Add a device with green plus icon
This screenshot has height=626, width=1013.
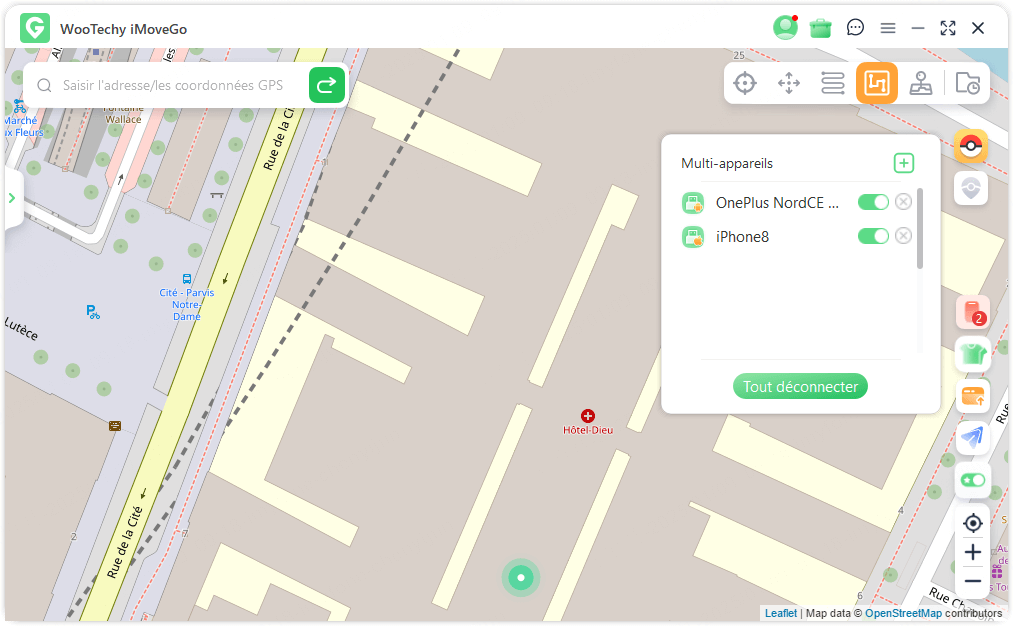(903, 163)
